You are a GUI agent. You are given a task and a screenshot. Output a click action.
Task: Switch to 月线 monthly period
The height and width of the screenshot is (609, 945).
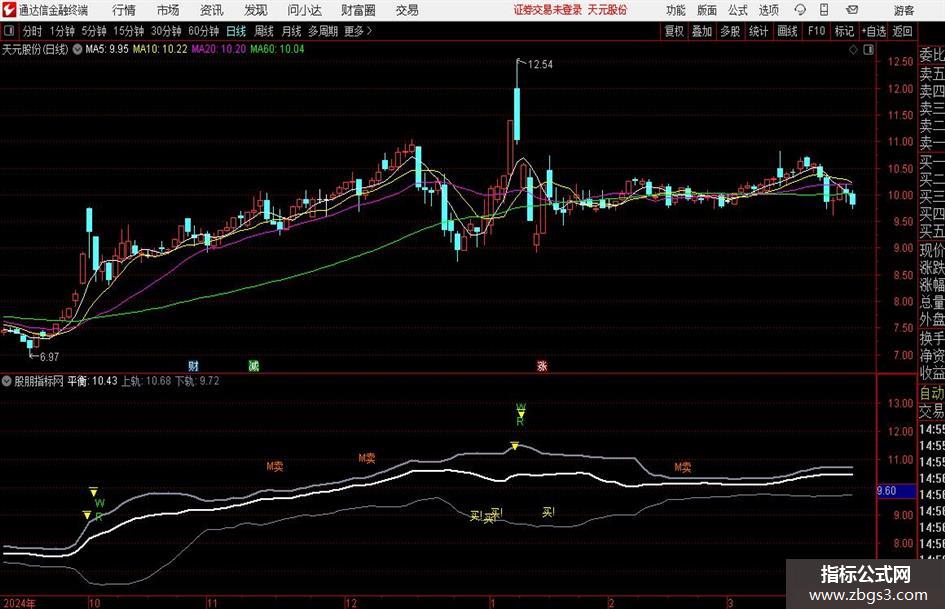[x=291, y=31]
